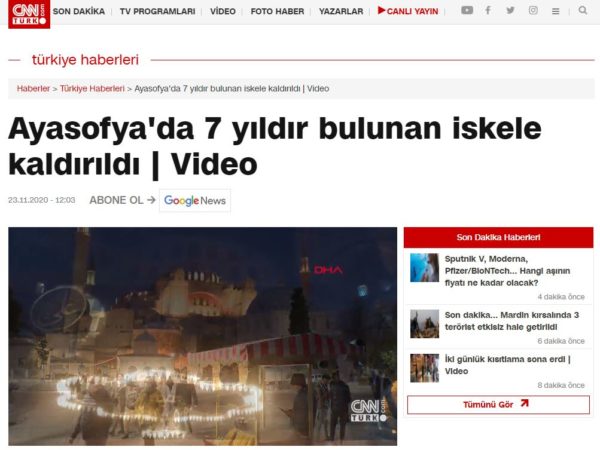The height and width of the screenshot is (450, 600).
Task: Open the Son Dakika menu item
Action: (78, 11)
